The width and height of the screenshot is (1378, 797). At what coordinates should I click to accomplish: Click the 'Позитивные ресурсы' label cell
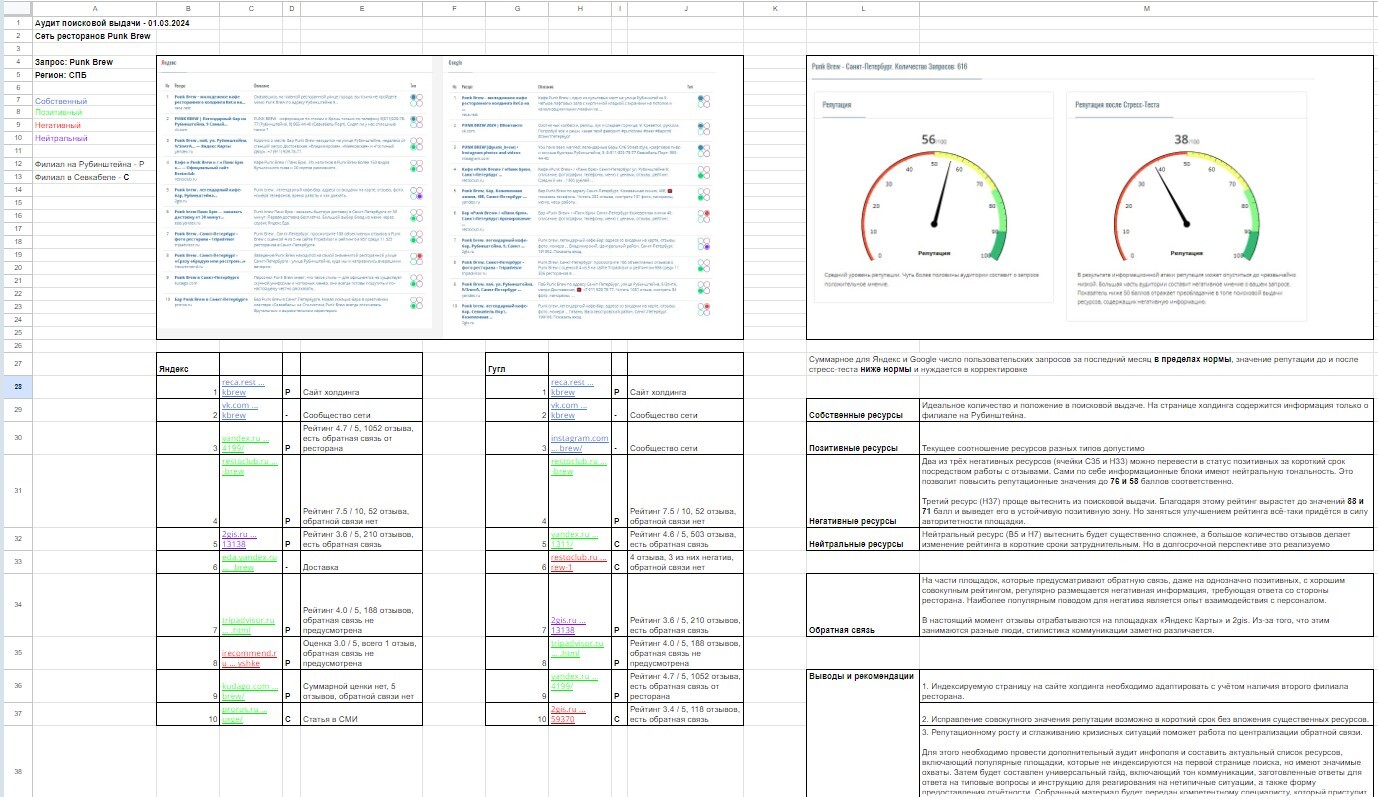(x=862, y=438)
